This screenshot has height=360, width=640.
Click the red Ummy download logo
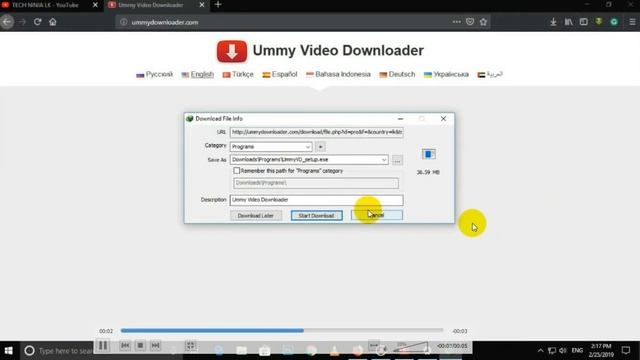(x=232, y=51)
